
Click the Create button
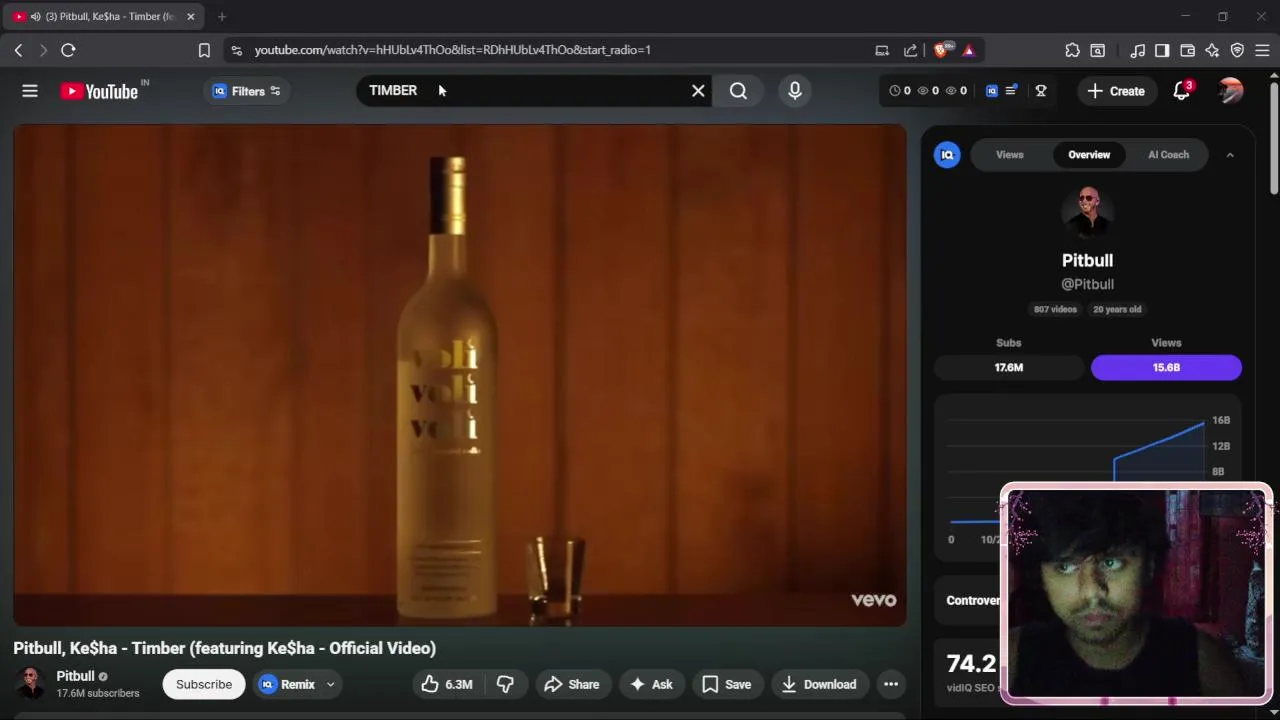pos(1116,91)
